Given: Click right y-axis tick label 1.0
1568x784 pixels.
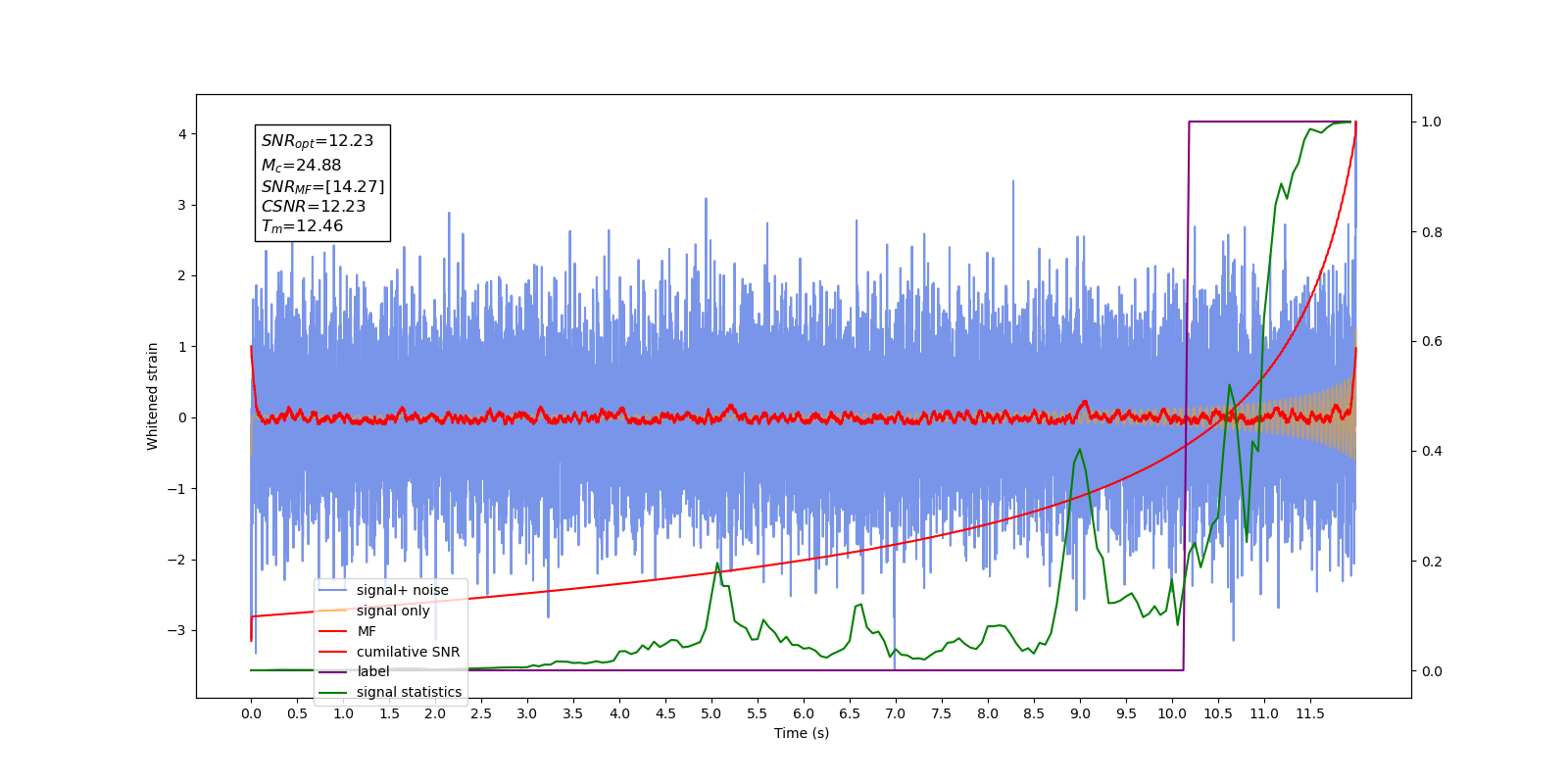Looking at the screenshot, I should coord(1432,122).
